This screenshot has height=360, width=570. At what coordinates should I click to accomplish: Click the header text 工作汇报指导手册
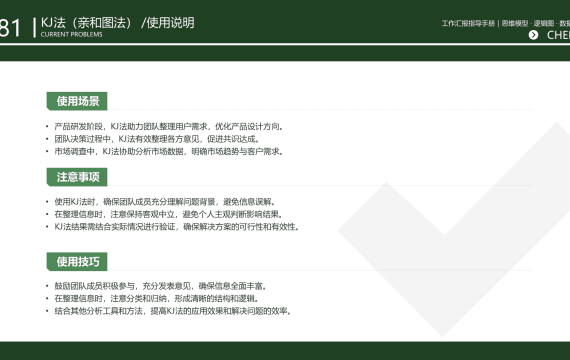click(468, 24)
